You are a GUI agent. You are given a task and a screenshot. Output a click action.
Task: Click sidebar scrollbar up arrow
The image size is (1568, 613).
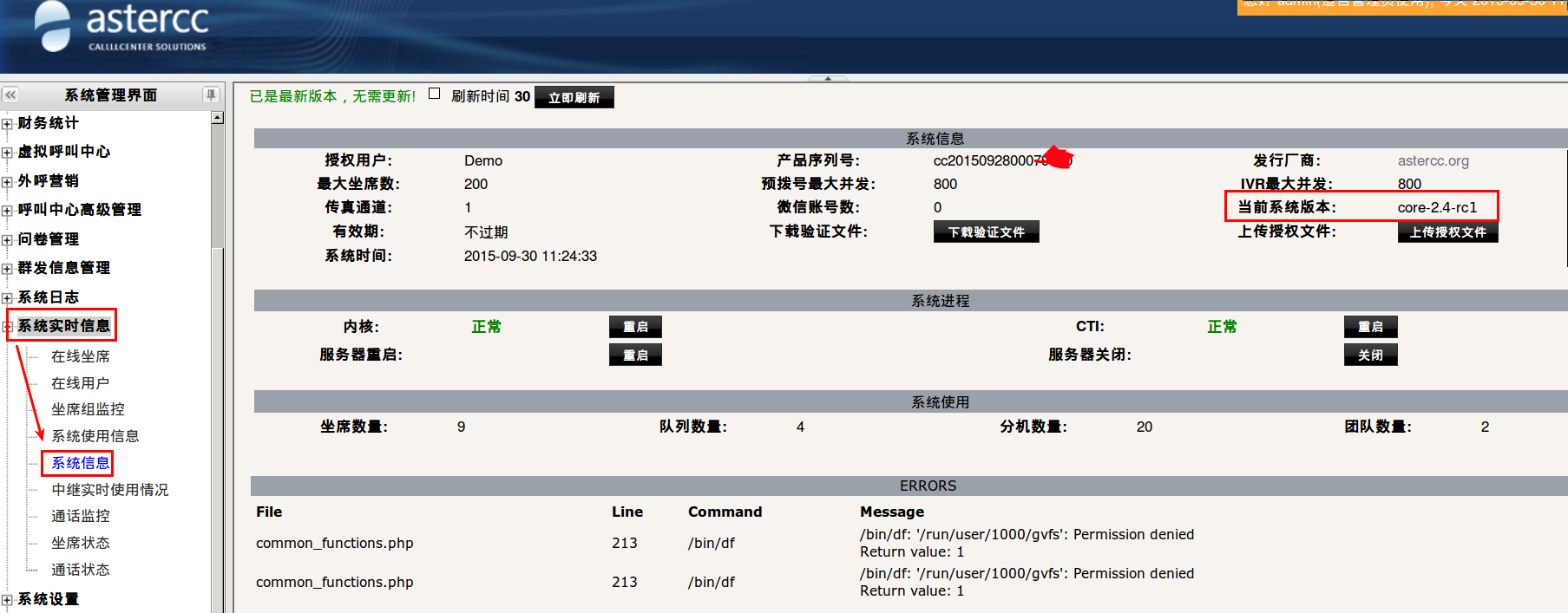coord(218,118)
